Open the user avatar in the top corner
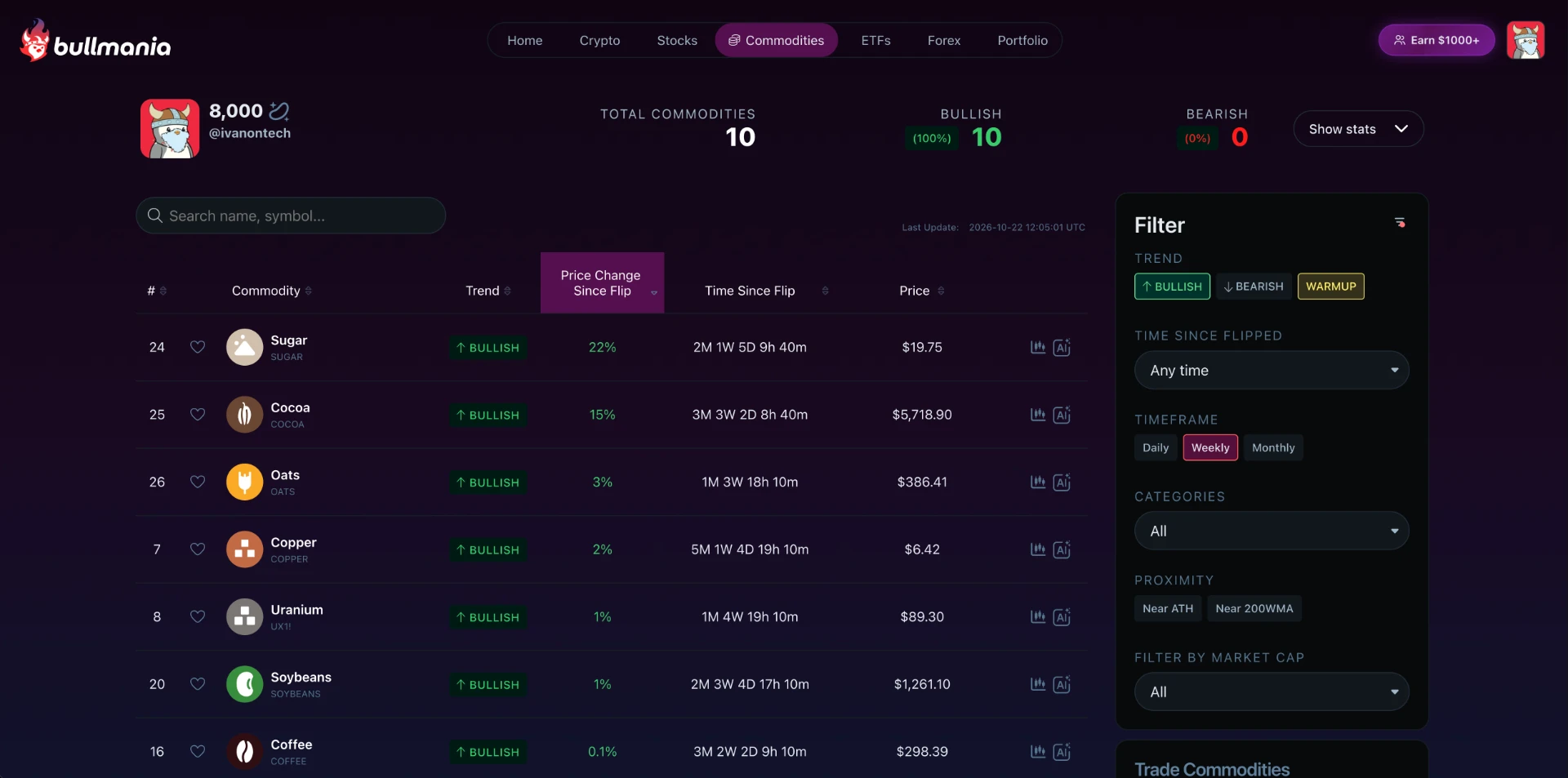1568x778 pixels. (x=1526, y=40)
